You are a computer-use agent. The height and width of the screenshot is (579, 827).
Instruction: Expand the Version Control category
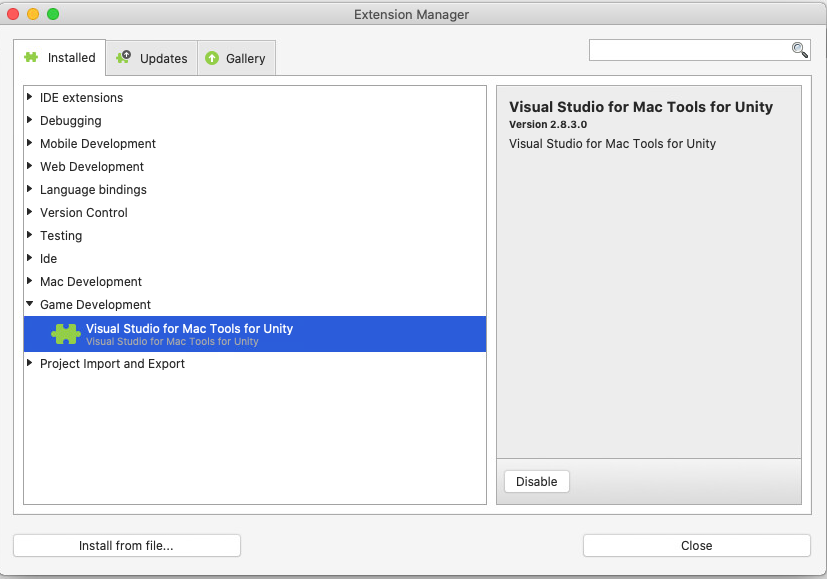pos(30,212)
